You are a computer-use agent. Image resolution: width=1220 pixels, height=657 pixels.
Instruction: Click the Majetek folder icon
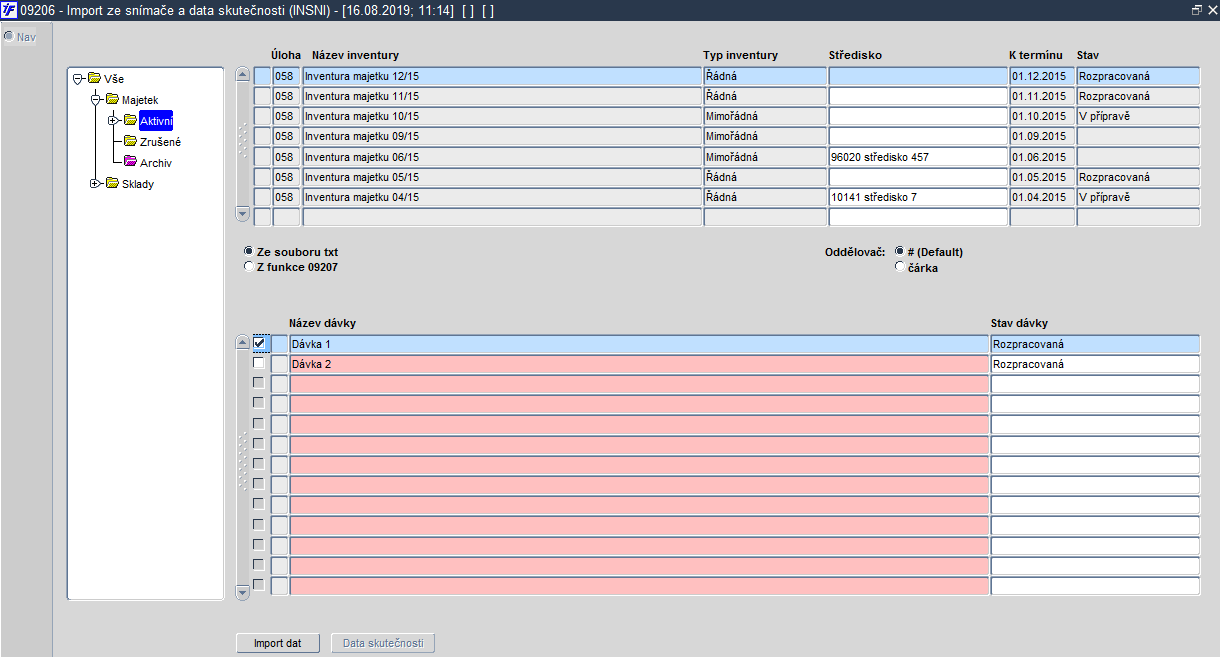tap(111, 100)
